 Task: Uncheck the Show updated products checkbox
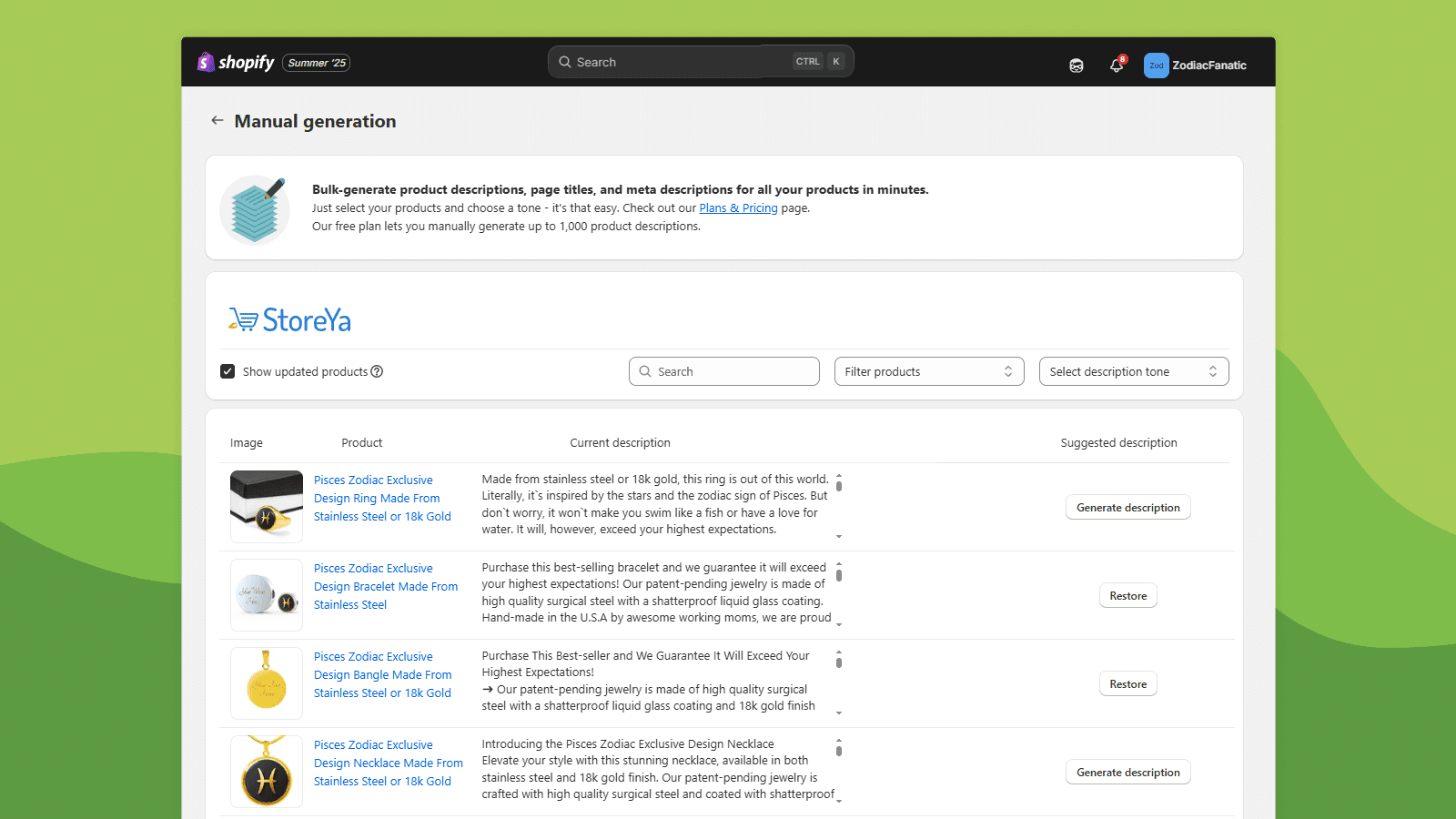click(227, 371)
